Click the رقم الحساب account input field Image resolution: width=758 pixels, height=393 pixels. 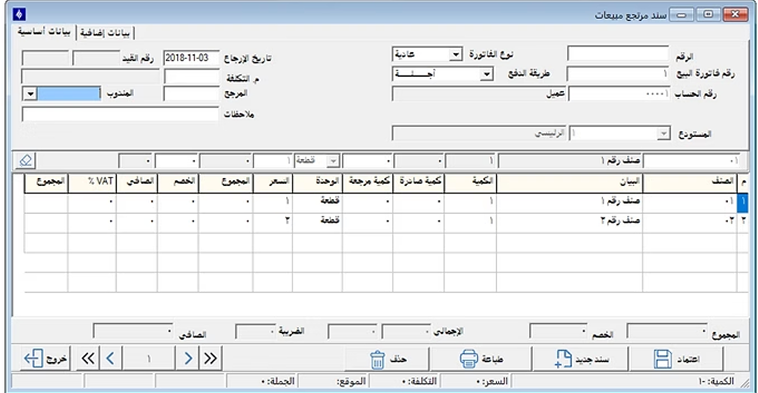[619, 94]
